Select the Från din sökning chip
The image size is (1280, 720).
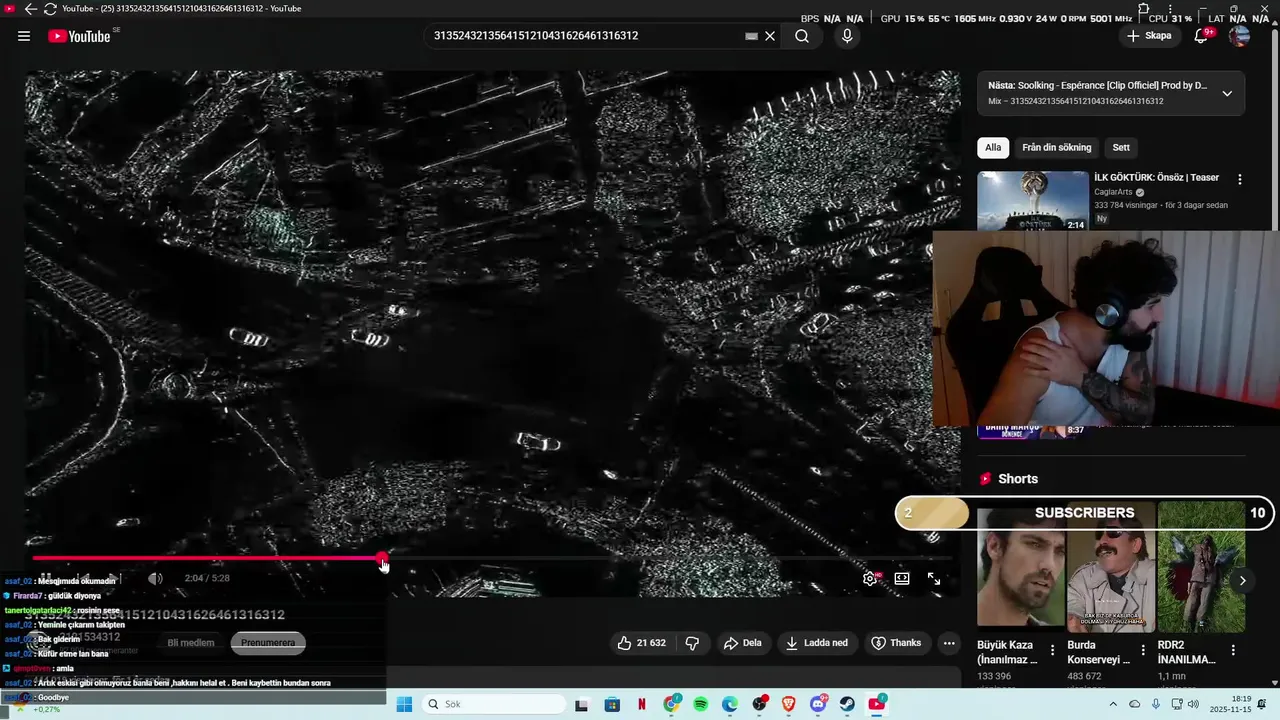click(x=1057, y=148)
